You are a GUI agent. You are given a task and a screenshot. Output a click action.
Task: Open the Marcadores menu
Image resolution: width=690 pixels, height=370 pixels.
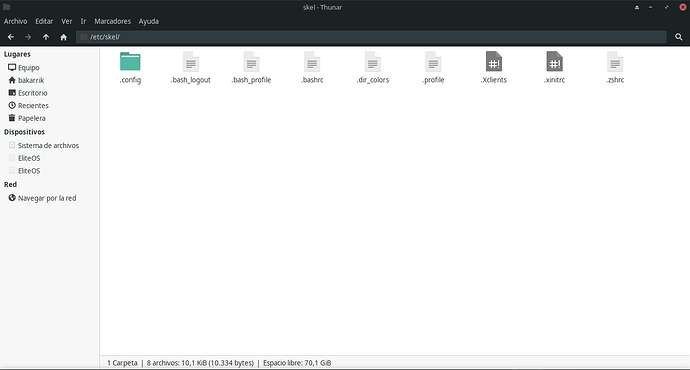(x=113, y=21)
